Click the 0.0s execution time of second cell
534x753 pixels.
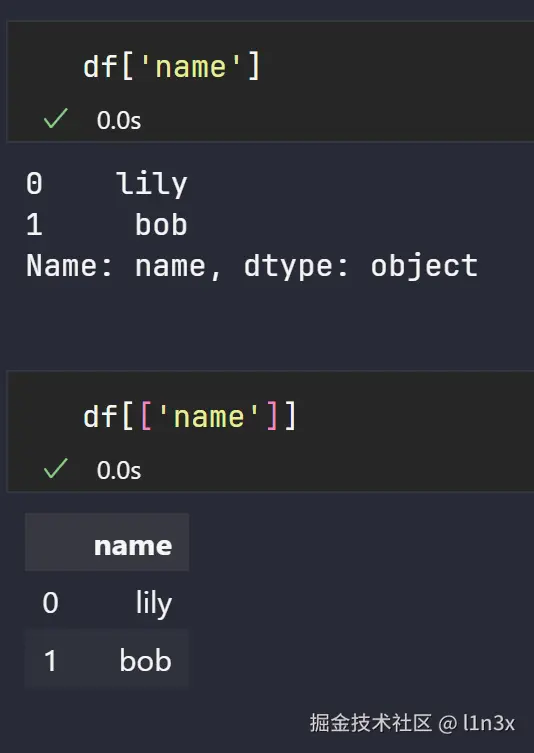point(119,470)
